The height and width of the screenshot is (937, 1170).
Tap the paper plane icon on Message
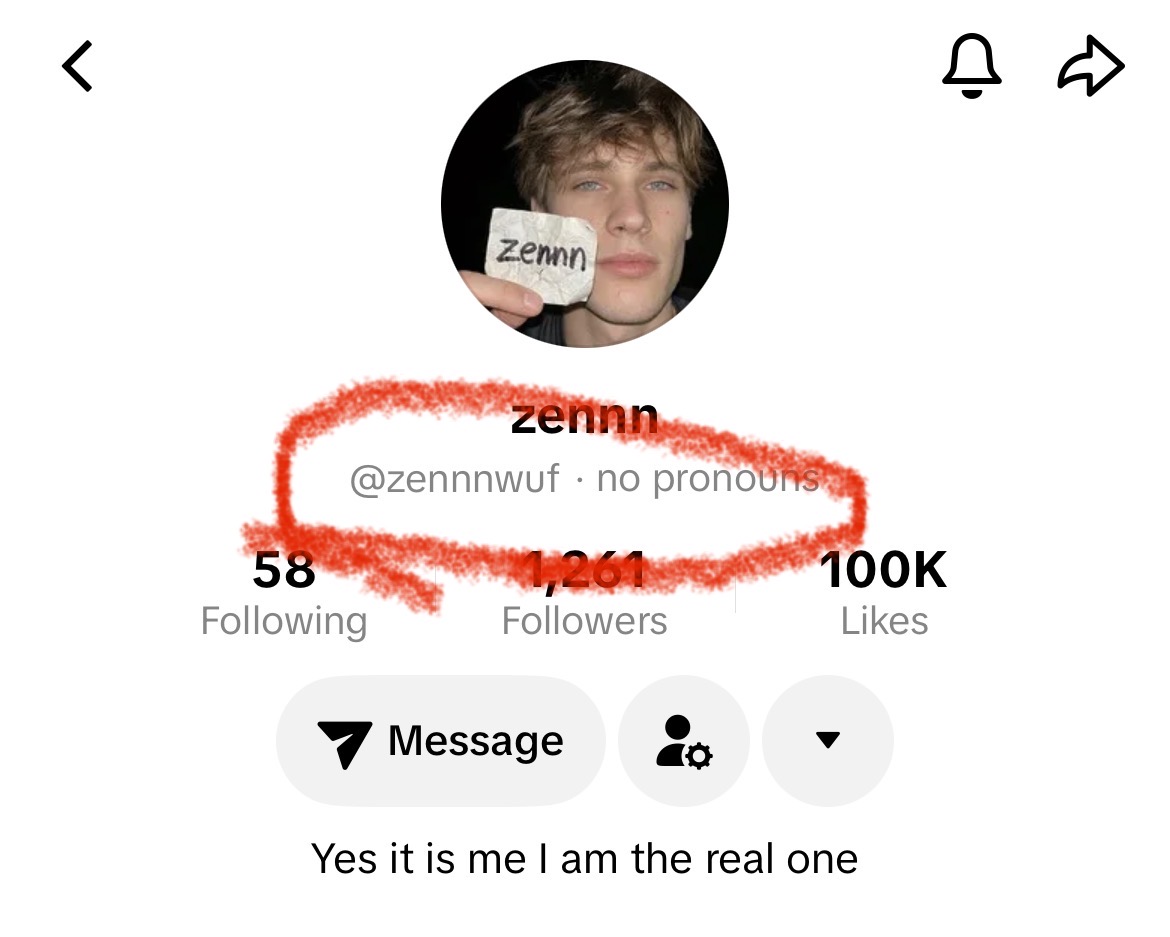click(344, 743)
